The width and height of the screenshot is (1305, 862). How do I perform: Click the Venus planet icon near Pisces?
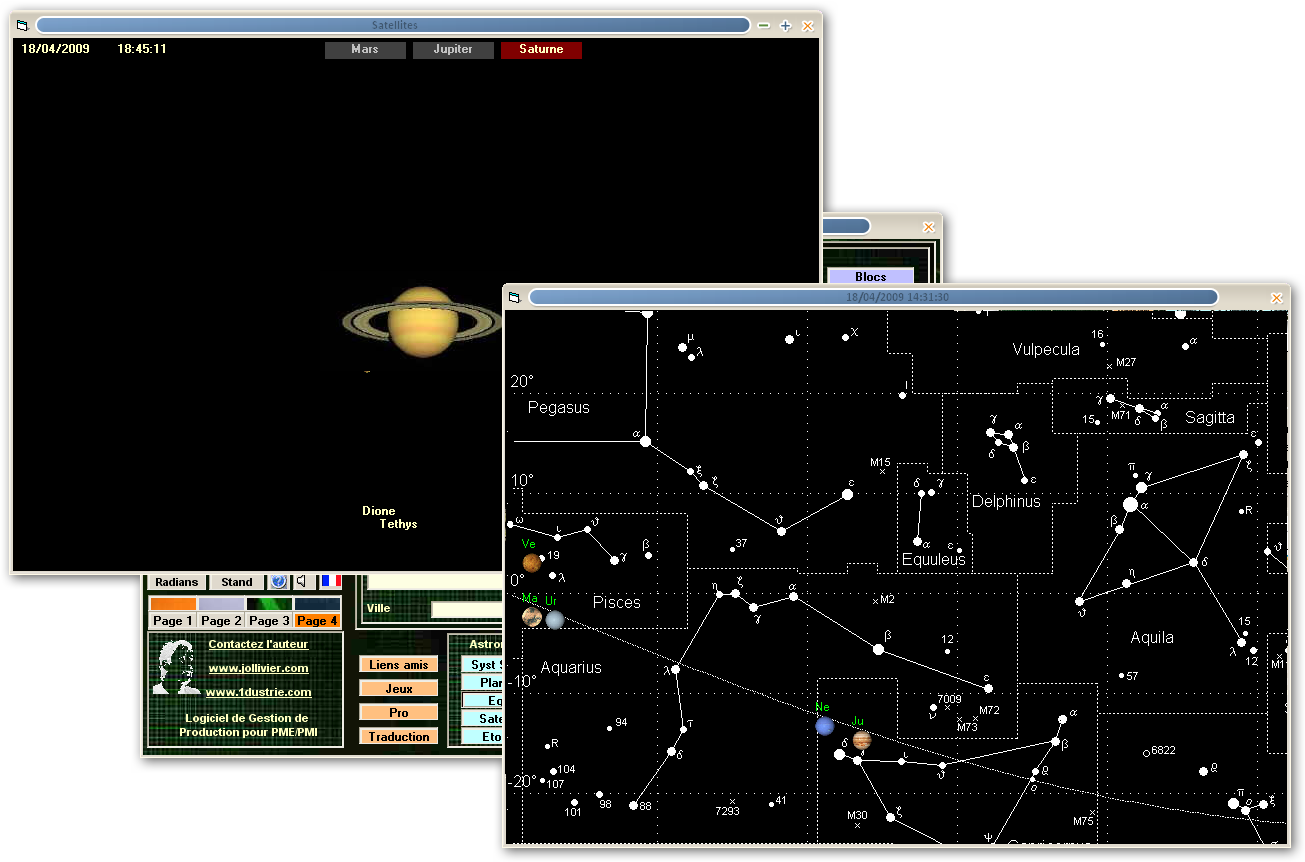pos(532,563)
